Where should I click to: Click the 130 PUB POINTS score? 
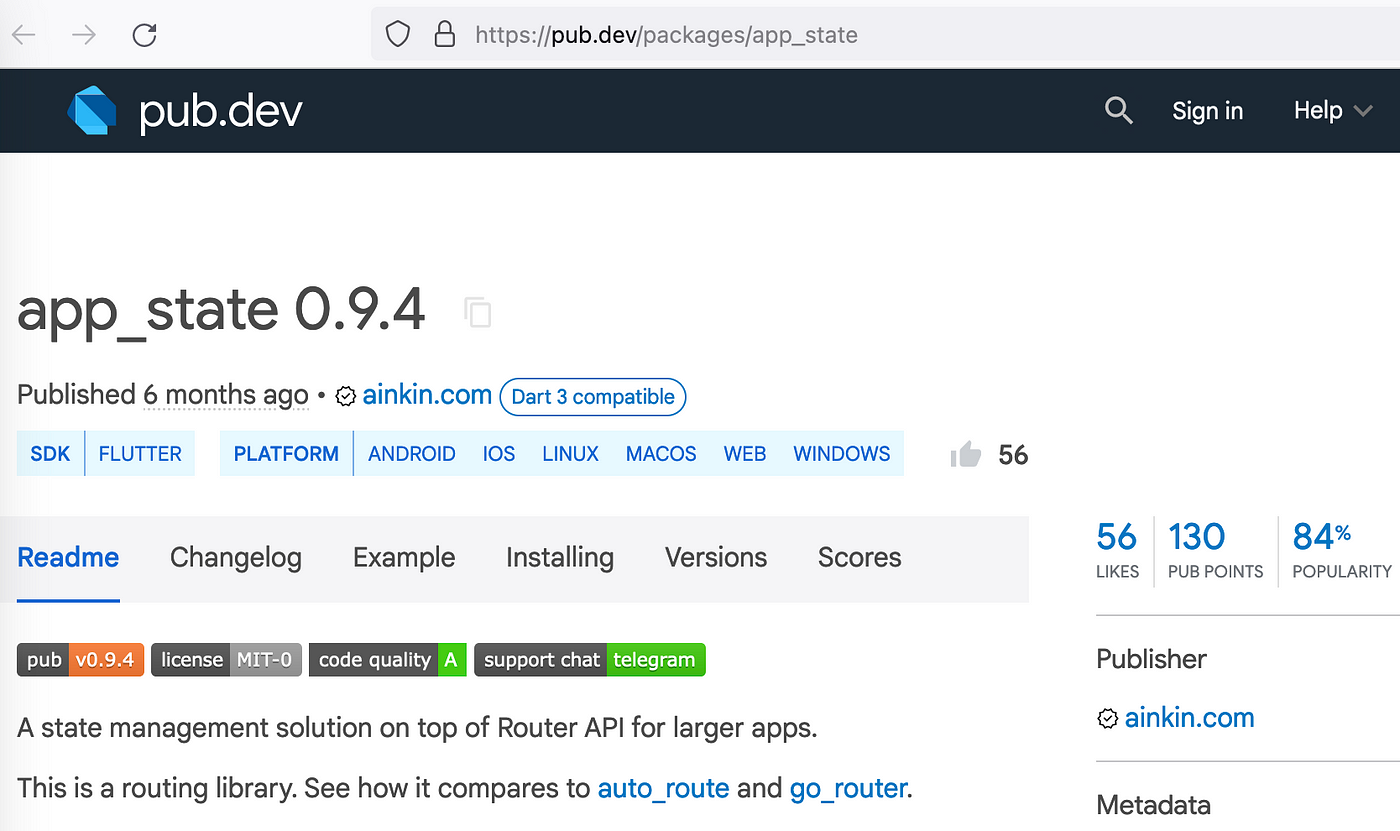click(1215, 551)
